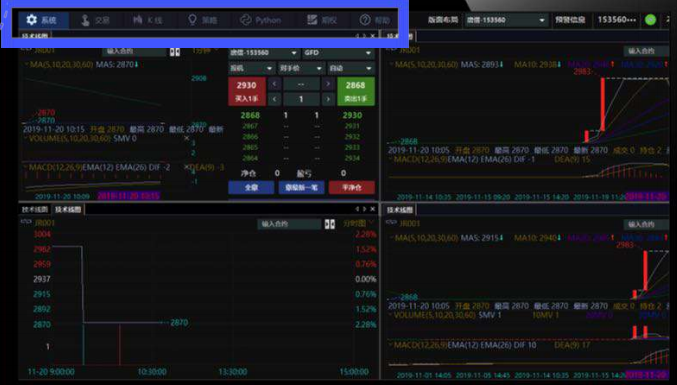This screenshot has width=677, height=385.
Task: Expand the GFD order type dropdown
Action: point(338,53)
